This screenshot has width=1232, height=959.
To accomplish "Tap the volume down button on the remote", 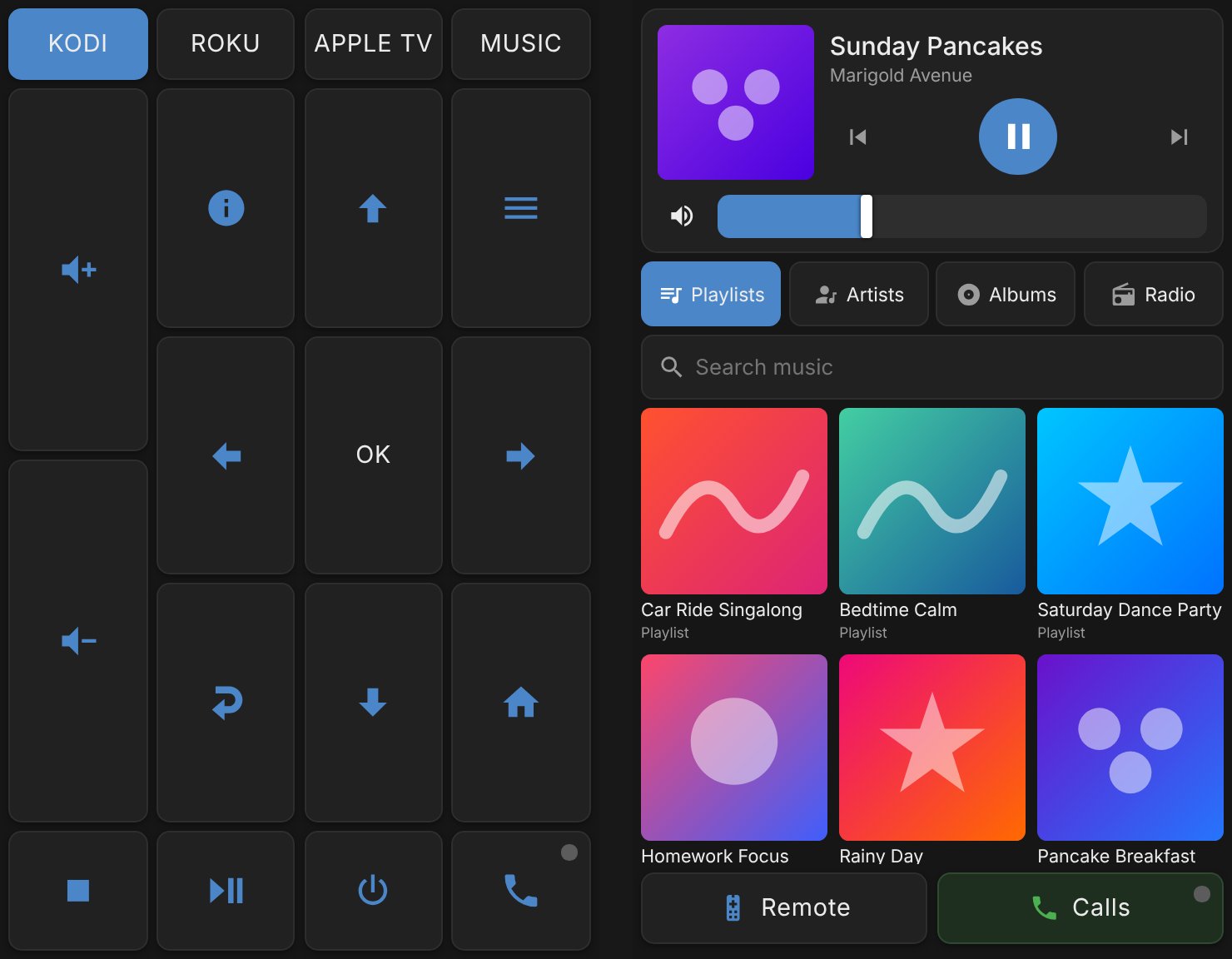I will pyautogui.click(x=78, y=641).
